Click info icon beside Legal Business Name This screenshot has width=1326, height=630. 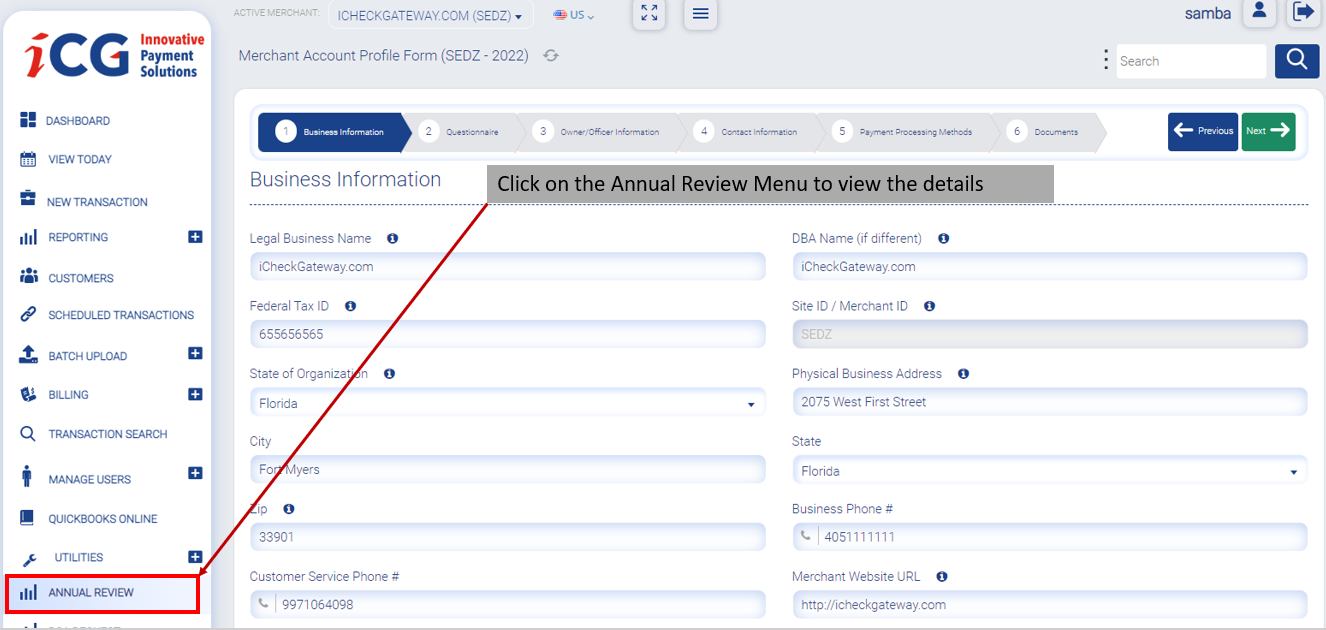[x=392, y=239]
